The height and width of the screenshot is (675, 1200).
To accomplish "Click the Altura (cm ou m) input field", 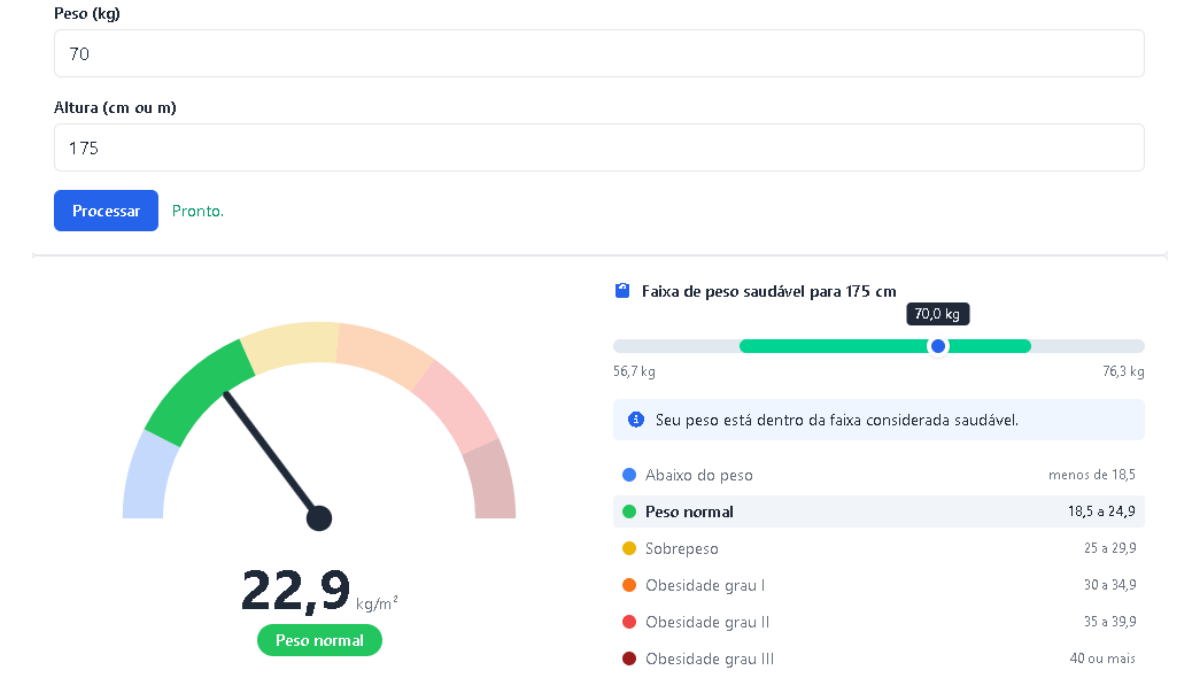I will click(x=599, y=148).
